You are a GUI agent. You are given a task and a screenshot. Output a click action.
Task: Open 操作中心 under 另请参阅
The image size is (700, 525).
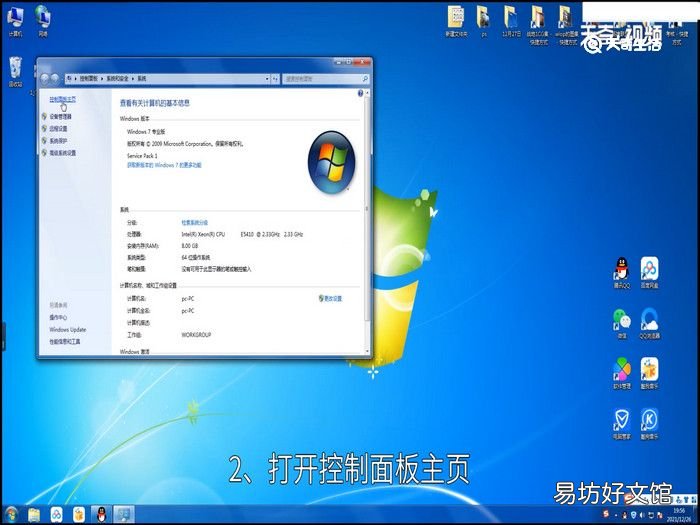(58, 317)
